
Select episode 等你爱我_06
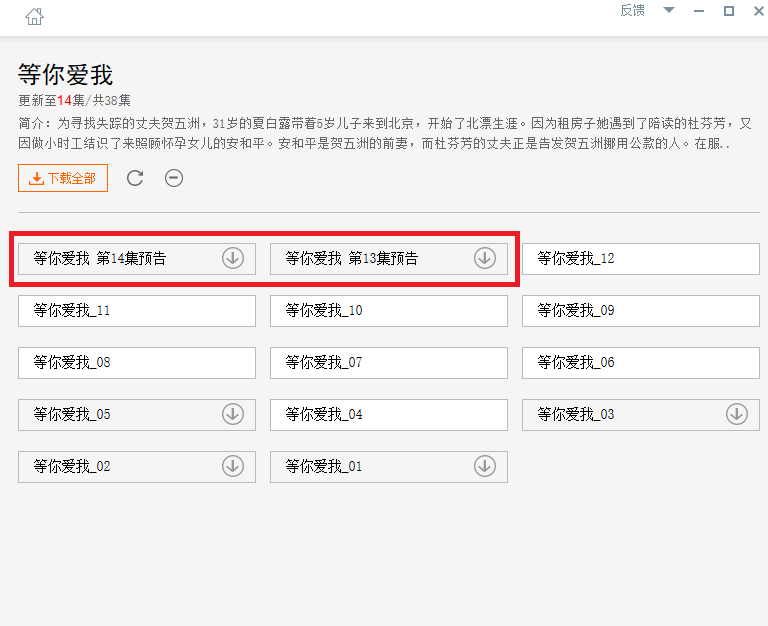tap(641, 362)
